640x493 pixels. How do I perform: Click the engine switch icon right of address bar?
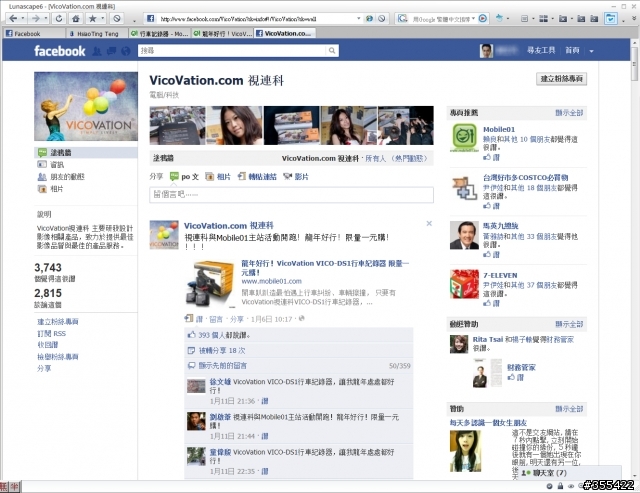pos(369,18)
